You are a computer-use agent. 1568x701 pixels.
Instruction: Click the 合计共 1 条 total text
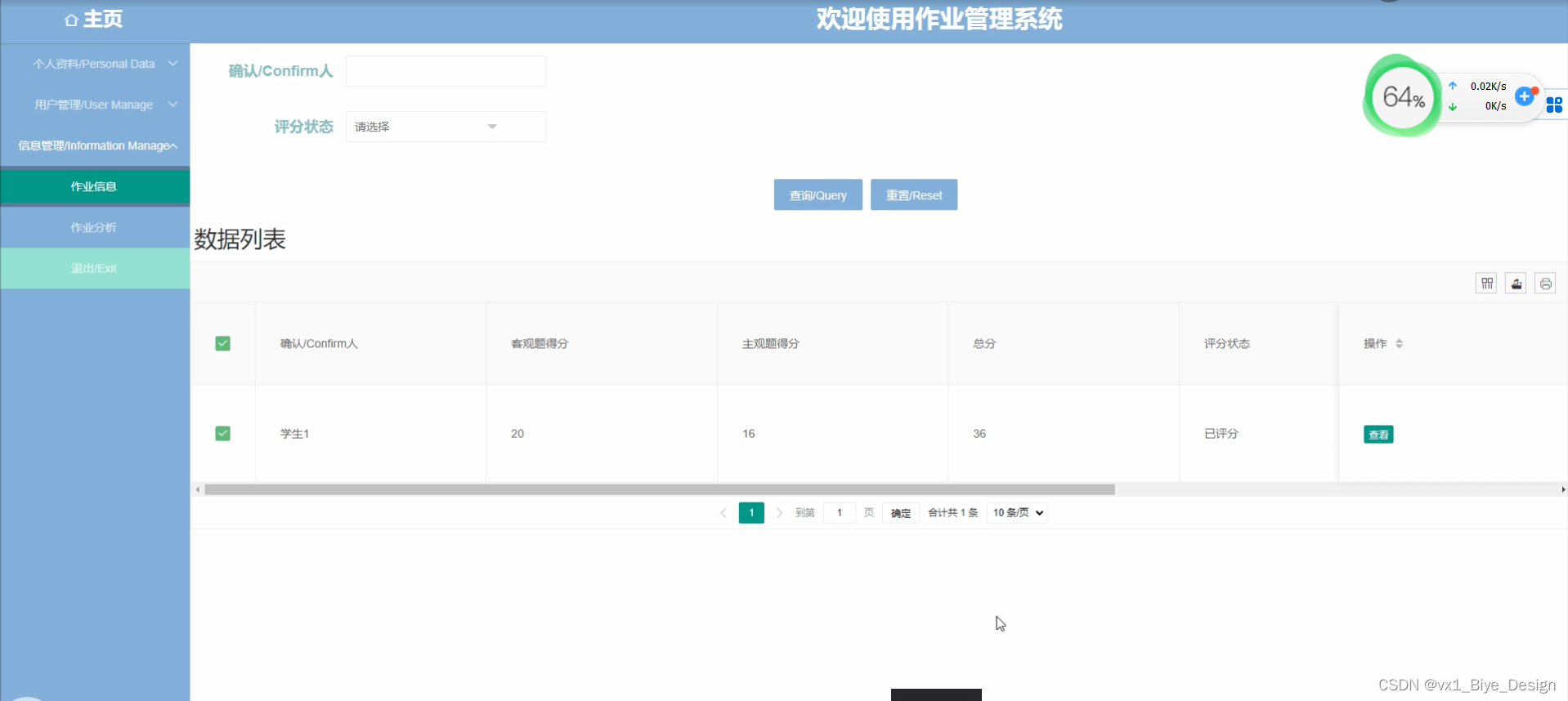click(953, 513)
